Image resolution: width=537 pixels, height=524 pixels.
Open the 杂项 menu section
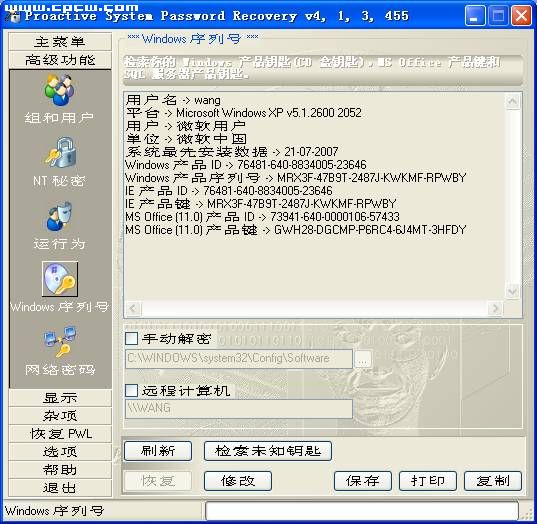click(60, 416)
